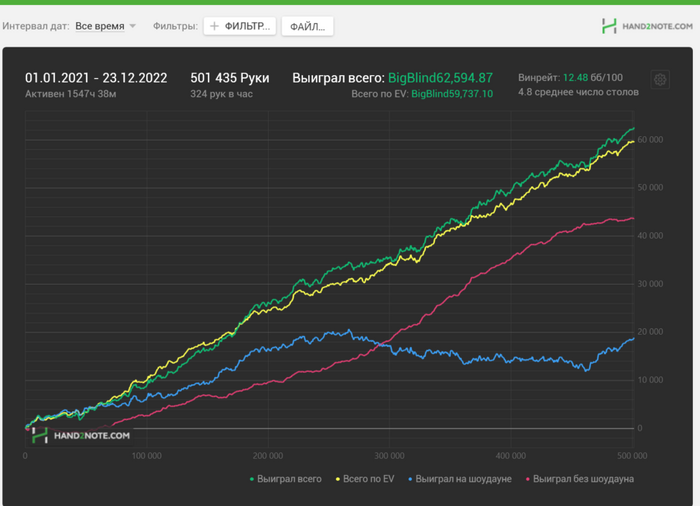Viewport: 700px width, 506px height.
Task: Click the yellow dot for Всего по EV
Action: pos(338,479)
